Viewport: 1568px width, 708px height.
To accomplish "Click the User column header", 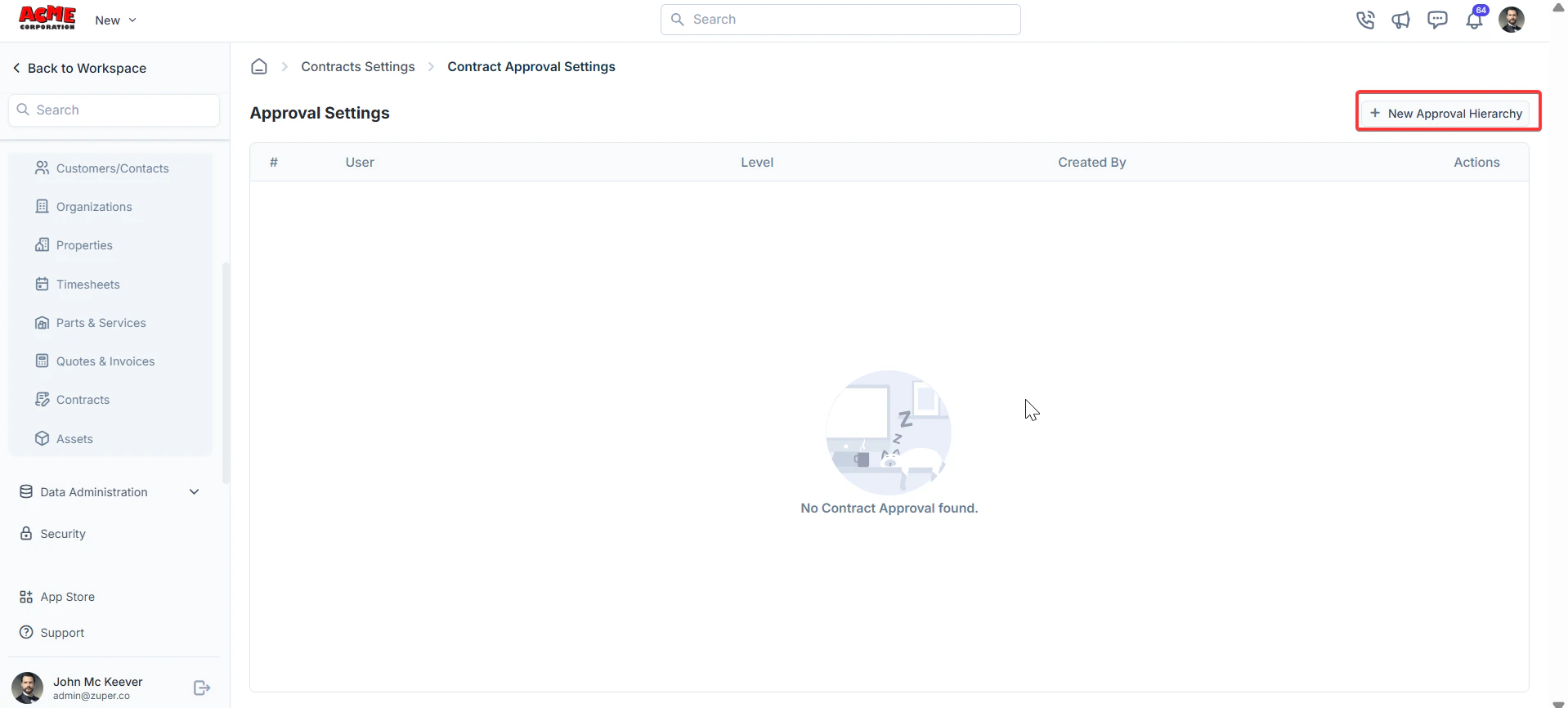I will (x=360, y=163).
